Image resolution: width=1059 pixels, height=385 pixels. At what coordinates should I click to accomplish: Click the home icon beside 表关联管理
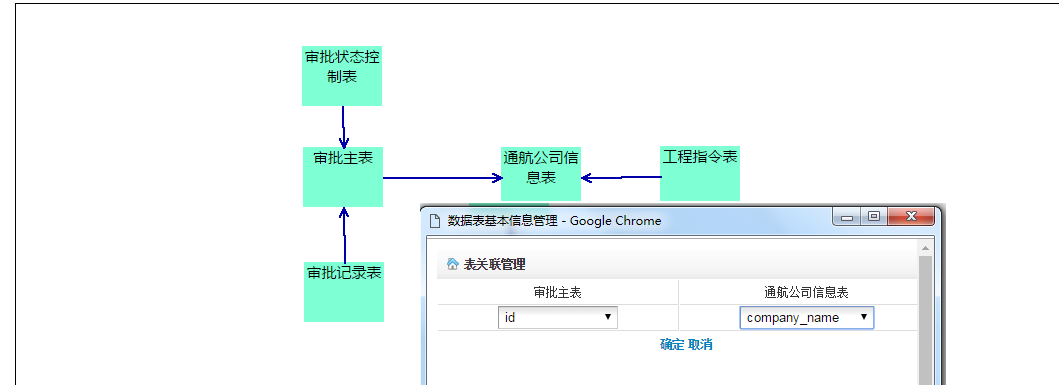coord(453,264)
